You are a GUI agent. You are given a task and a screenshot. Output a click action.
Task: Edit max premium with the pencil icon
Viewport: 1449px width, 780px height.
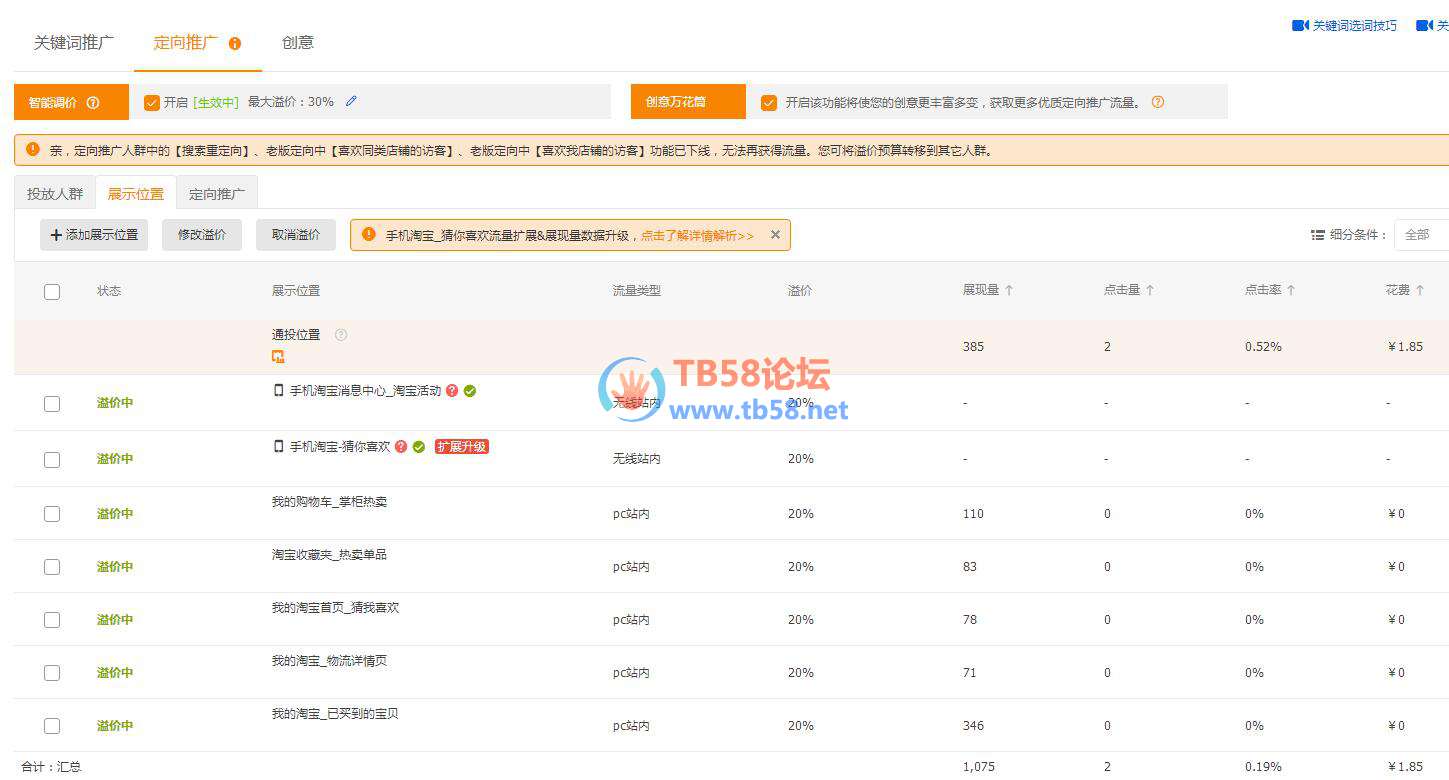tap(350, 101)
